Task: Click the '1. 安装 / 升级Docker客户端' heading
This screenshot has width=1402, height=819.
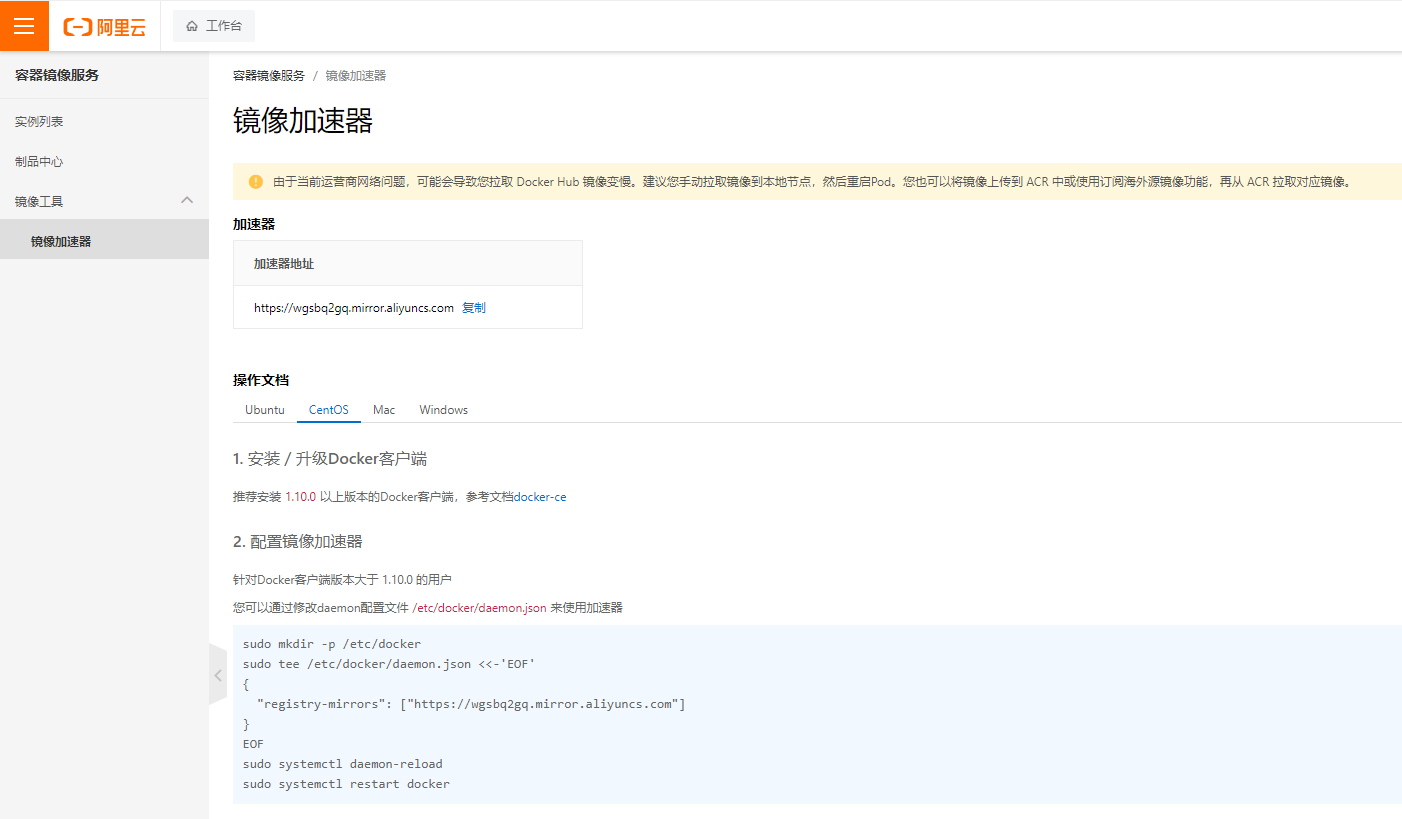Action: pos(330,459)
